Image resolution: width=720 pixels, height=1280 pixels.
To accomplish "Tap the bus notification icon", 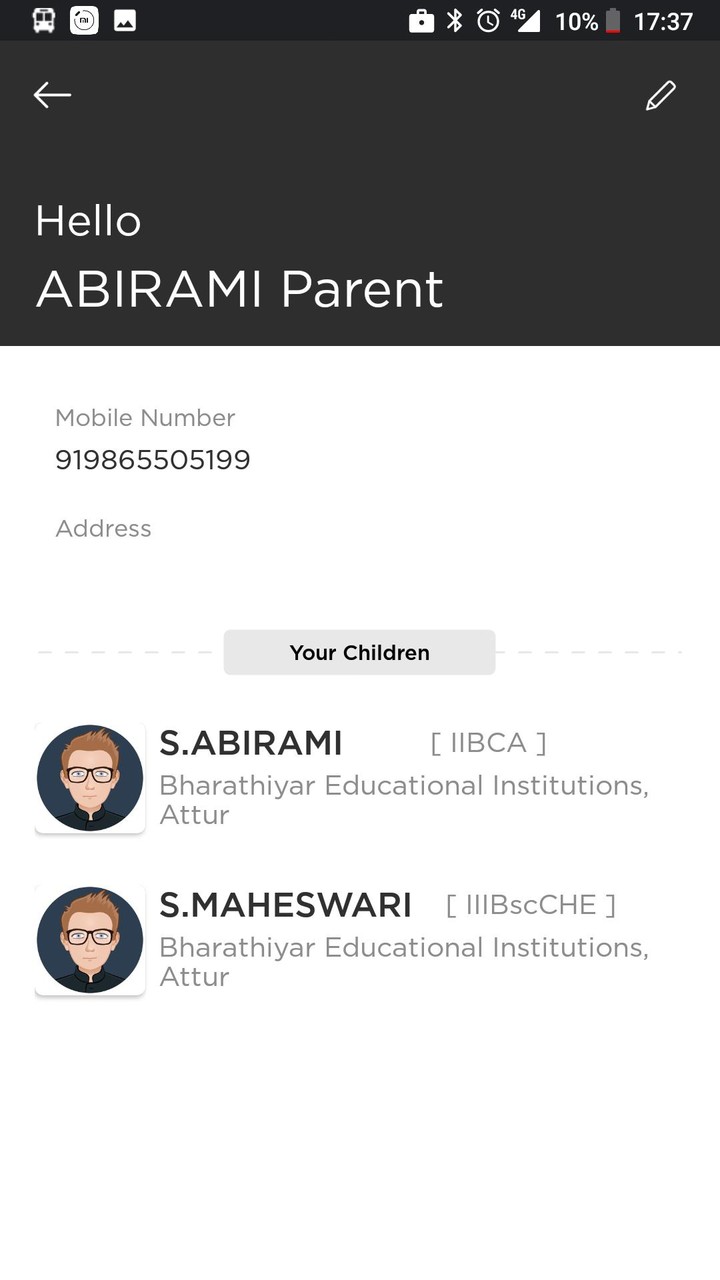I will [x=44, y=20].
